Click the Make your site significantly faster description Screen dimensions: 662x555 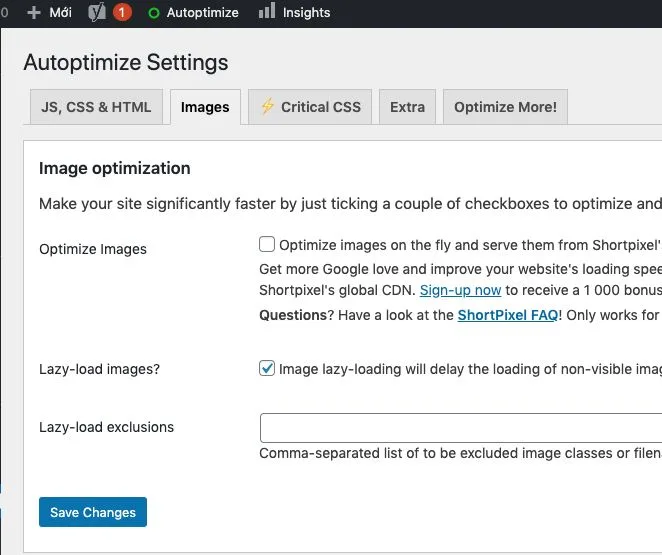[x=350, y=204]
